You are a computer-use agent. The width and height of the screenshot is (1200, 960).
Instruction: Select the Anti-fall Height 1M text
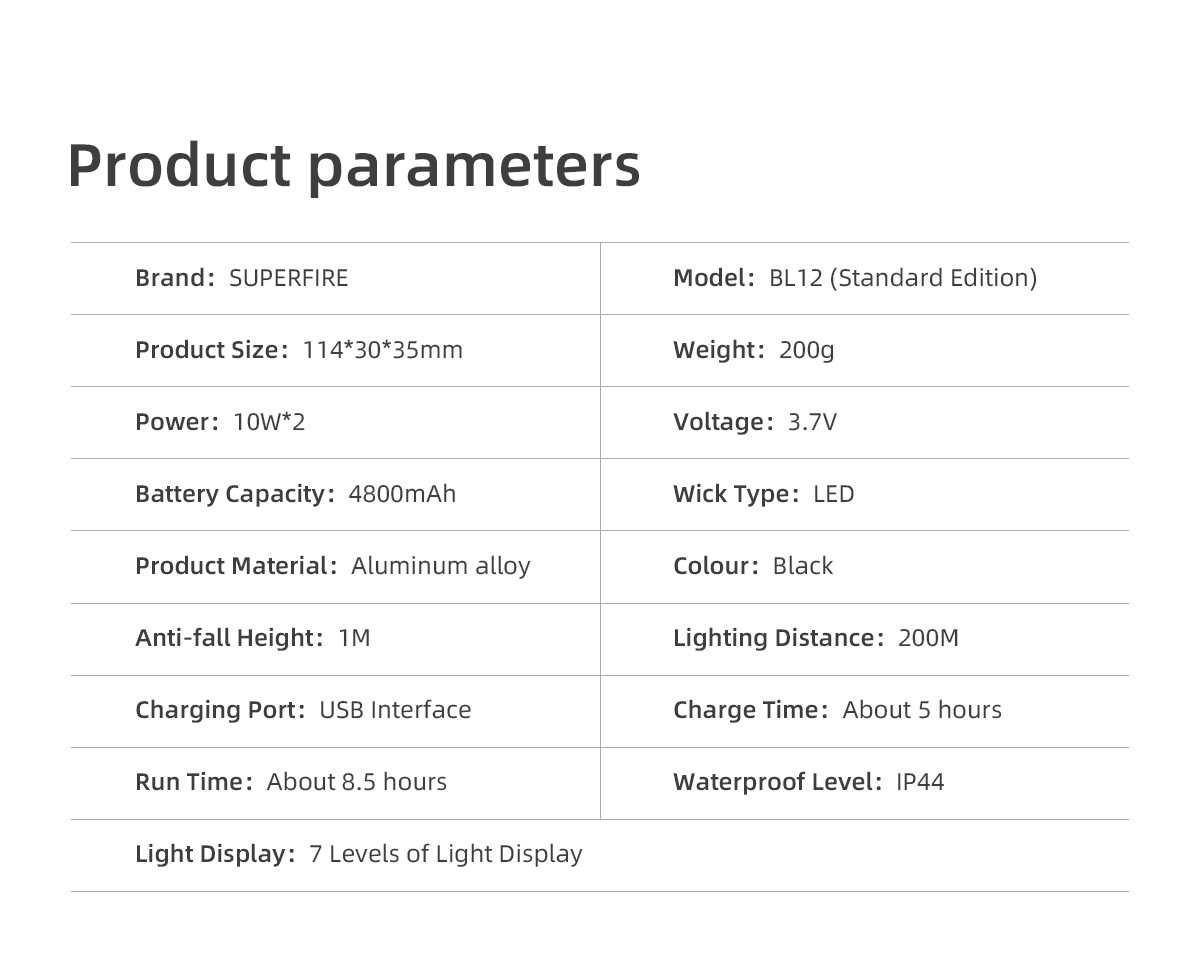(x=253, y=638)
